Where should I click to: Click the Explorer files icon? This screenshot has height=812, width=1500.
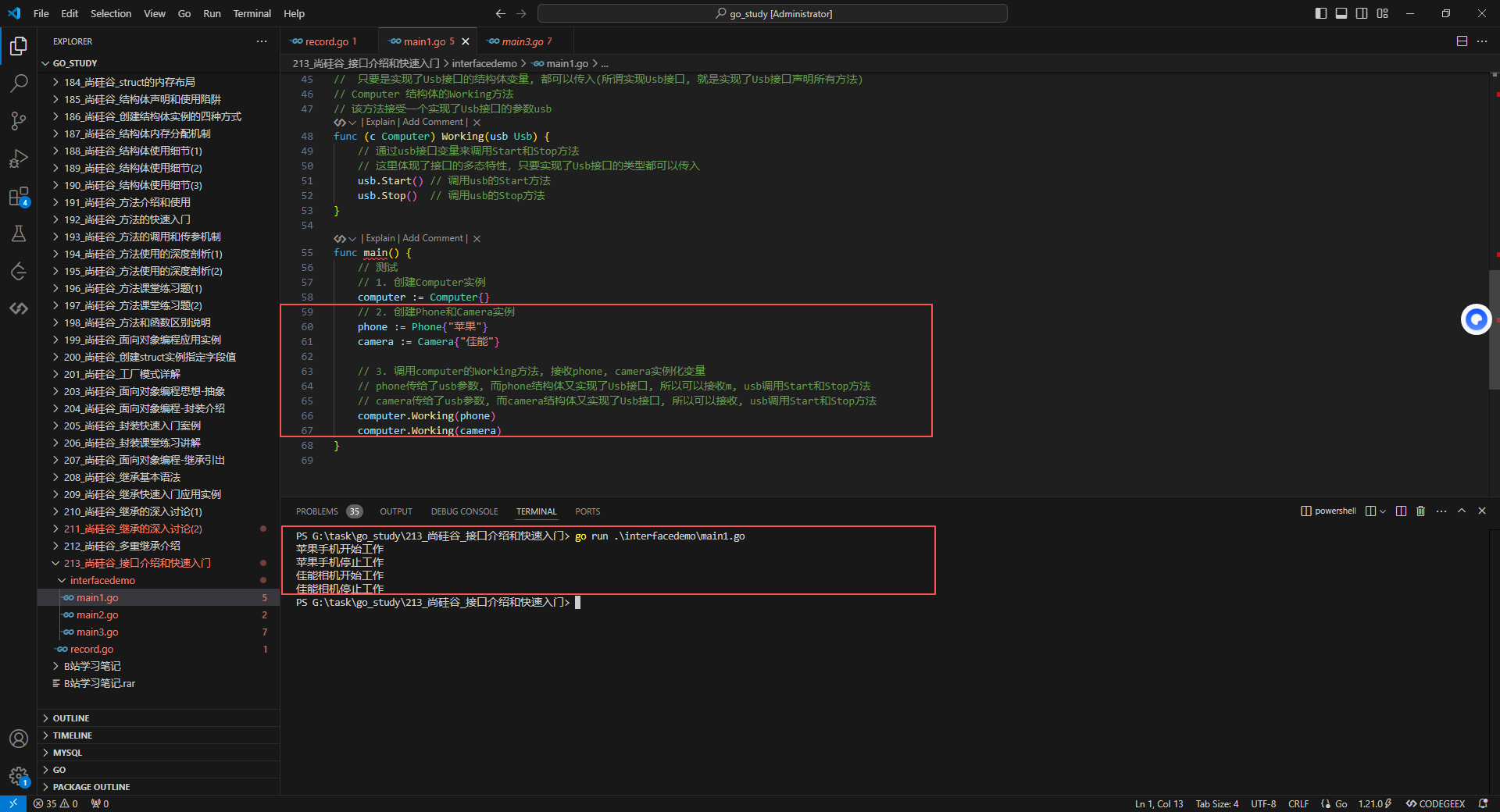click(19, 45)
